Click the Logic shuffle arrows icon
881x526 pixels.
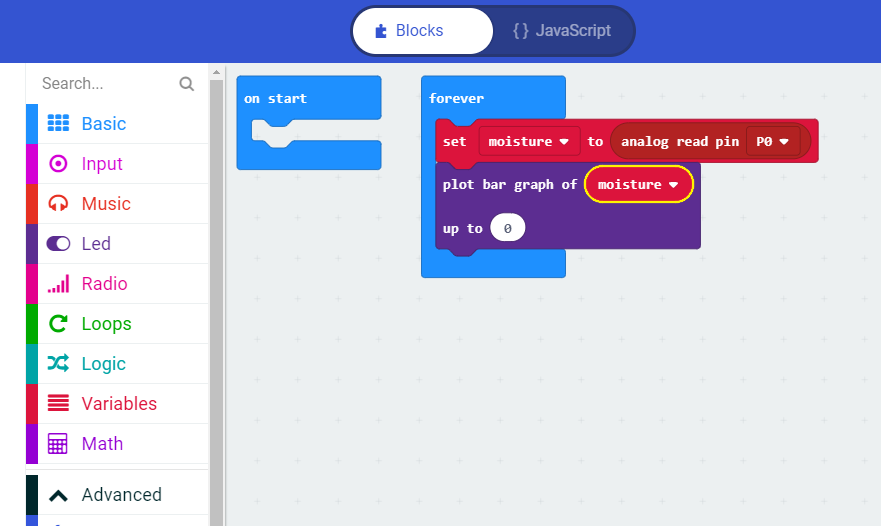tap(58, 363)
